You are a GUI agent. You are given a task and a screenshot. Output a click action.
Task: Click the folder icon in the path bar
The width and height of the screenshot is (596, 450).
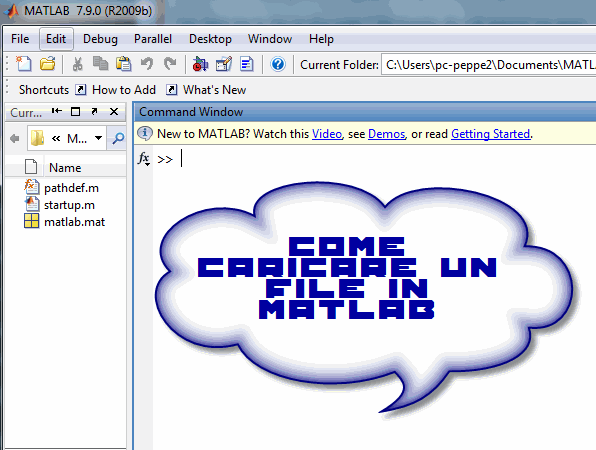tap(38, 138)
